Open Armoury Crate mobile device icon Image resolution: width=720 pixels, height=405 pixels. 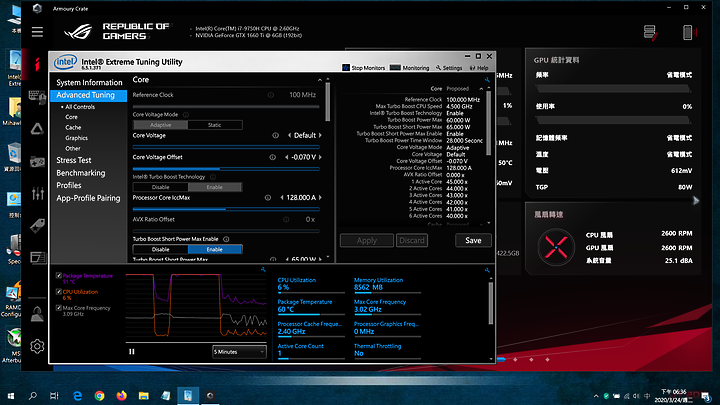point(689,32)
